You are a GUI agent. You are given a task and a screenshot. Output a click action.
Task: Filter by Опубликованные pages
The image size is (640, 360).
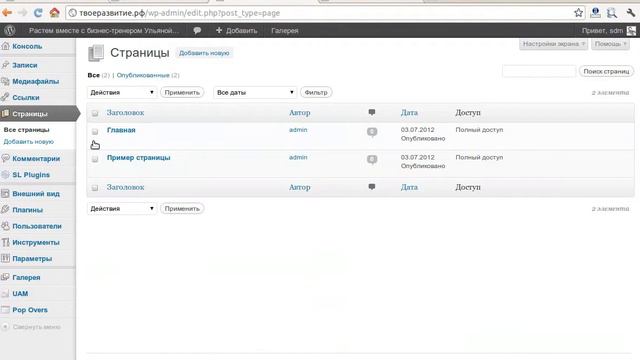pyautogui.click(x=143, y=75)
